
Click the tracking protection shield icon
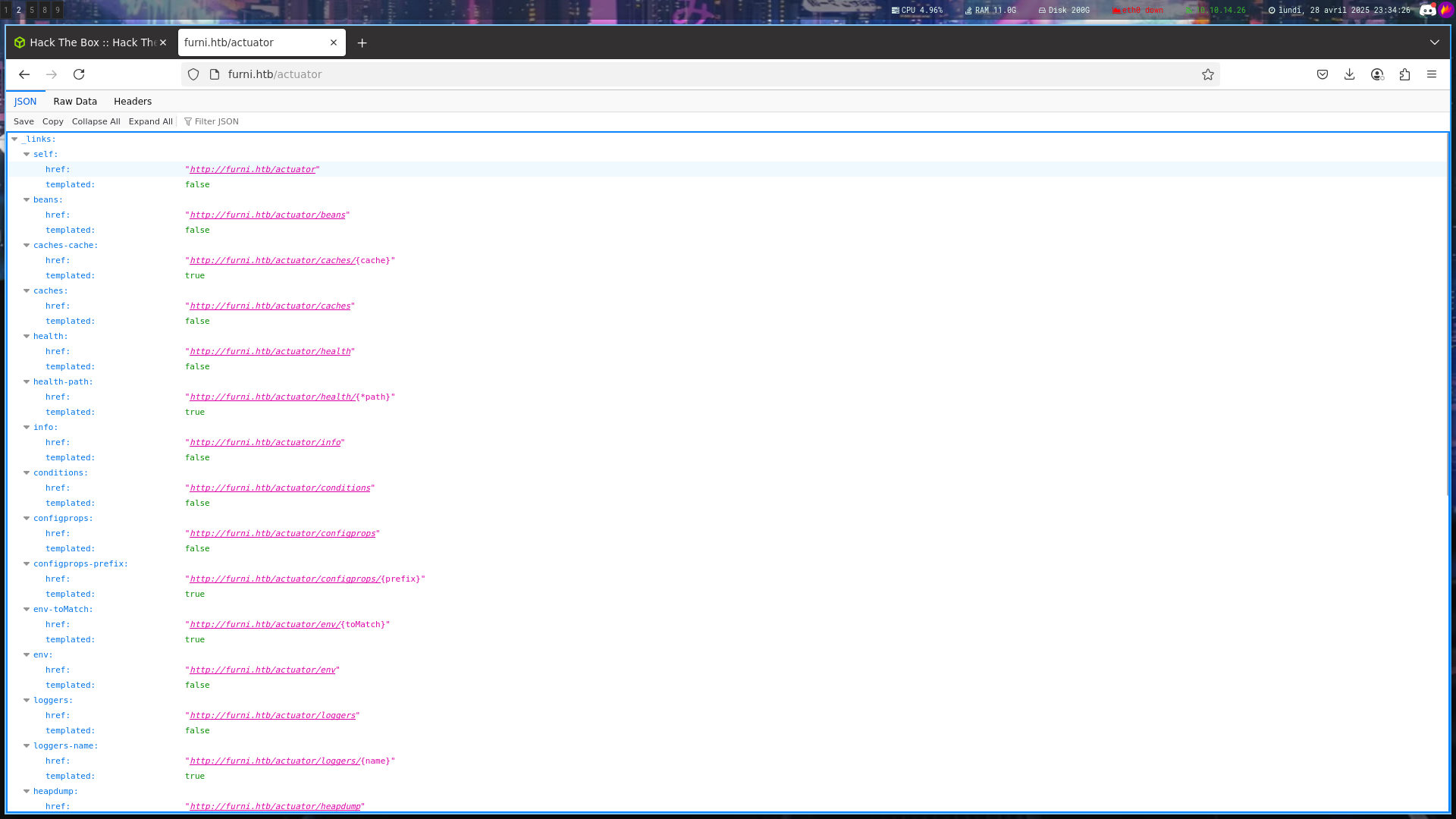click(x=193, y=74)
